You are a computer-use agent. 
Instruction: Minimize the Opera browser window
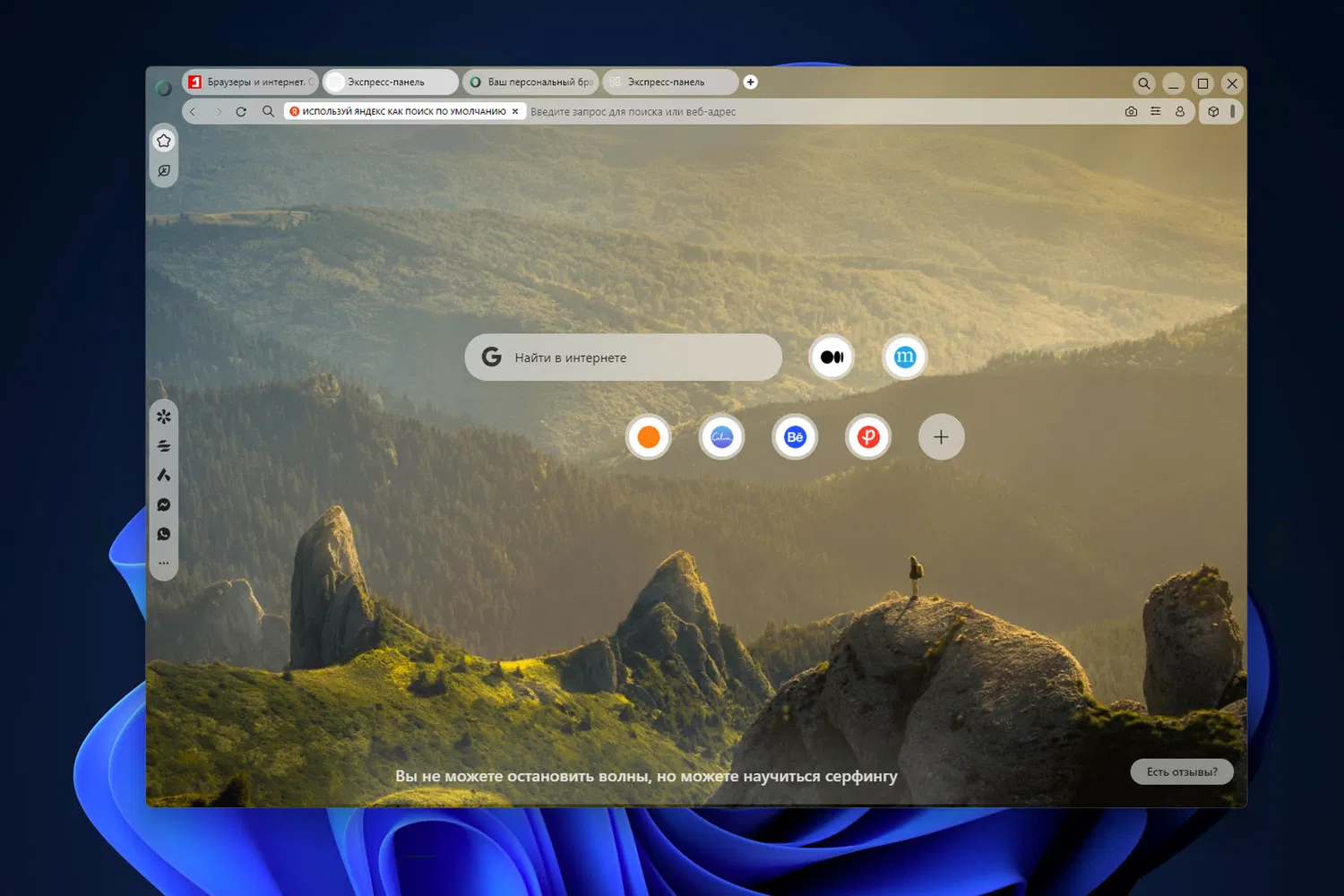coord(1174,83)
